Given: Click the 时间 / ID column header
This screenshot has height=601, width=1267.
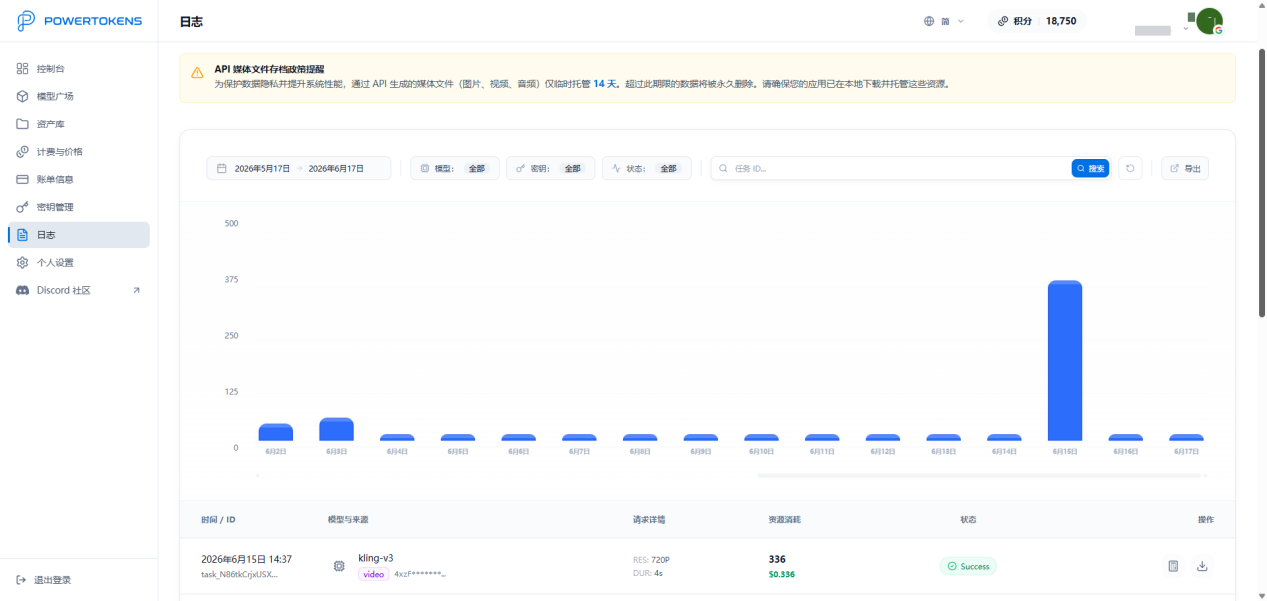Looking at the screenshot, I should [218, 520].
